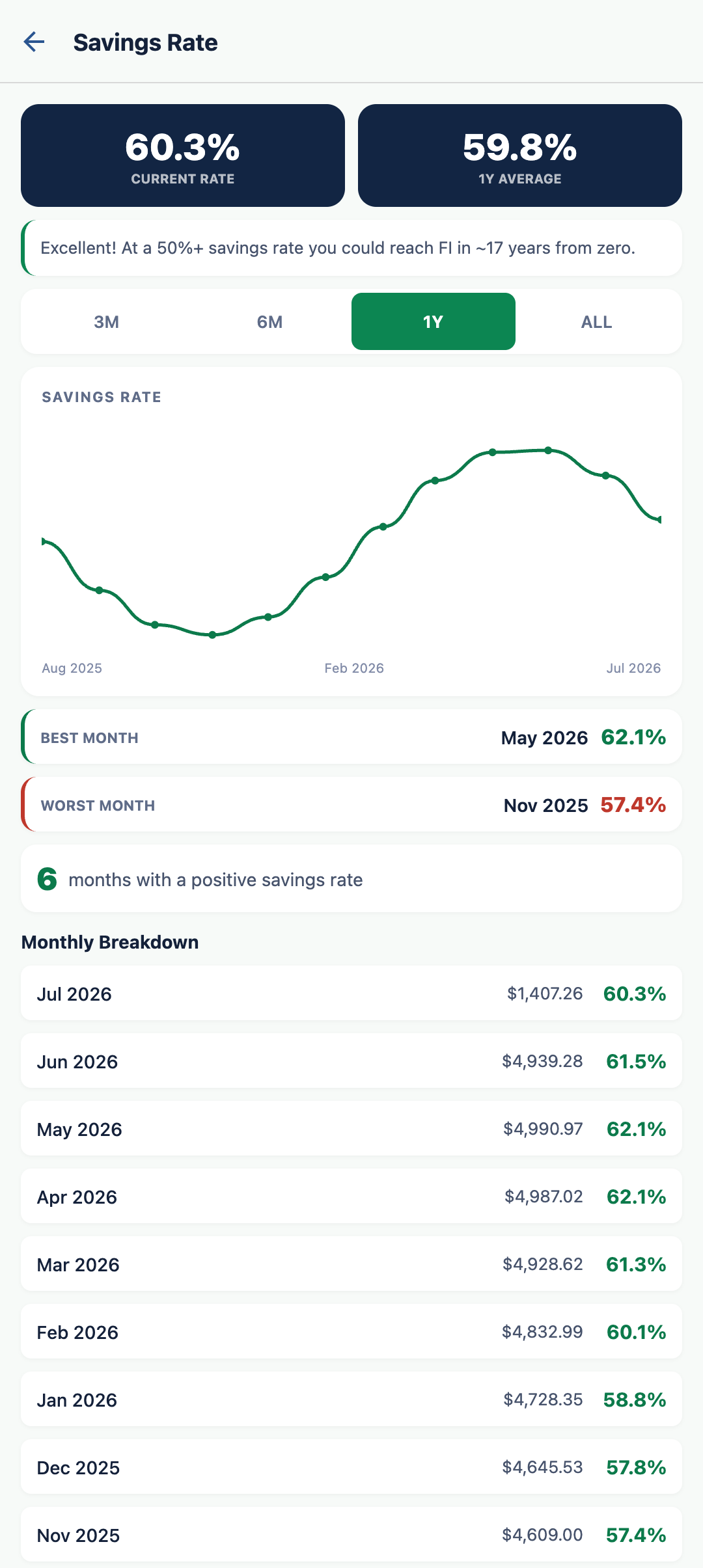Viewport: 703px width, 1568px height.
Task: Select the 6M time range tab
Action: pyautogui.click(x=269, y=321)
